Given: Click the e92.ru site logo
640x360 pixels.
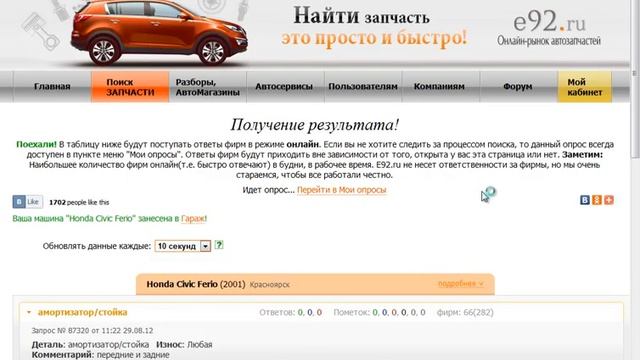Looking at the screenshot, I should [549, 29].
